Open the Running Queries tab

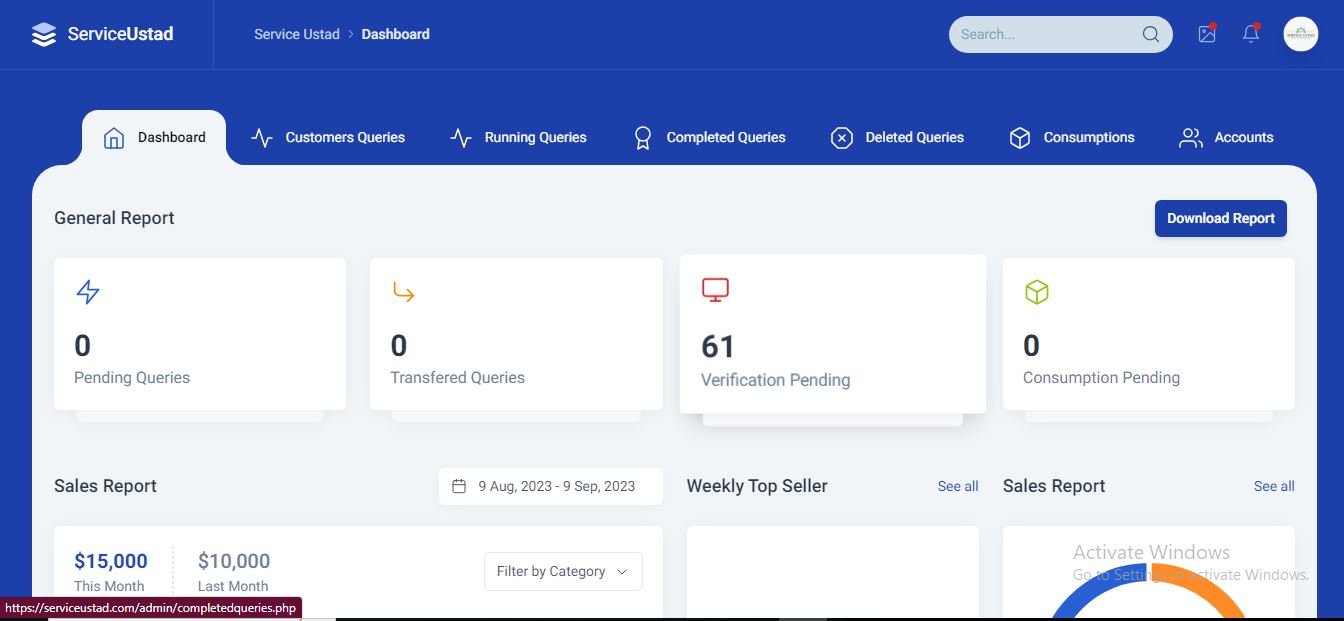point(518,138)
